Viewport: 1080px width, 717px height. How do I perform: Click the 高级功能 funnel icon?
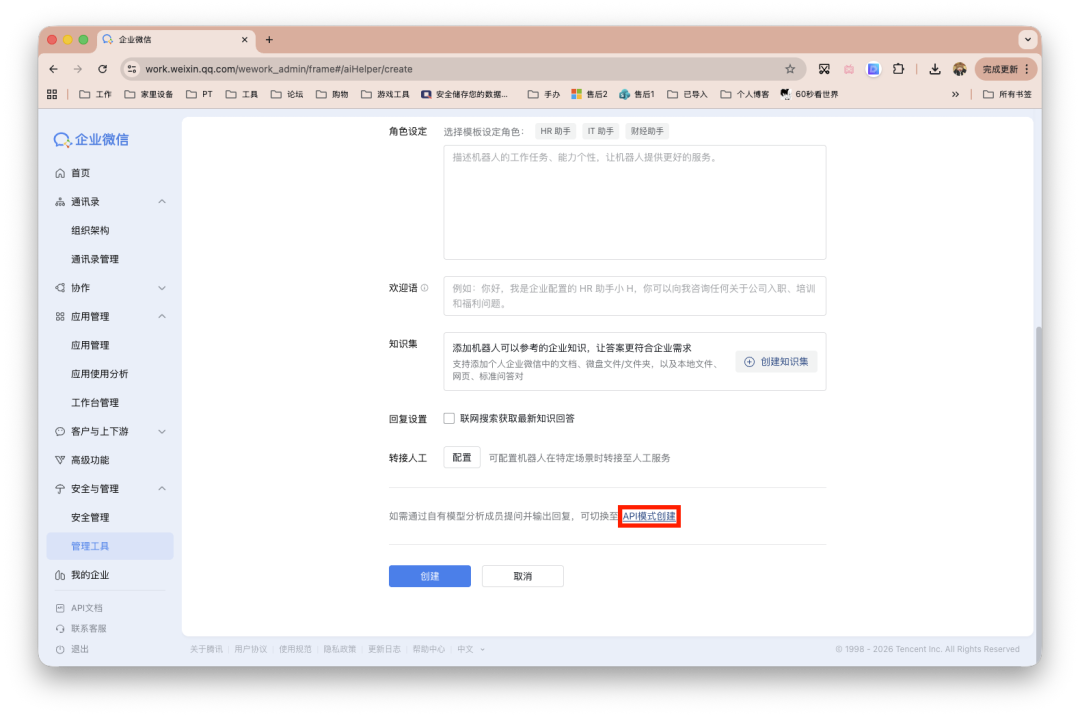coord(63,460)
